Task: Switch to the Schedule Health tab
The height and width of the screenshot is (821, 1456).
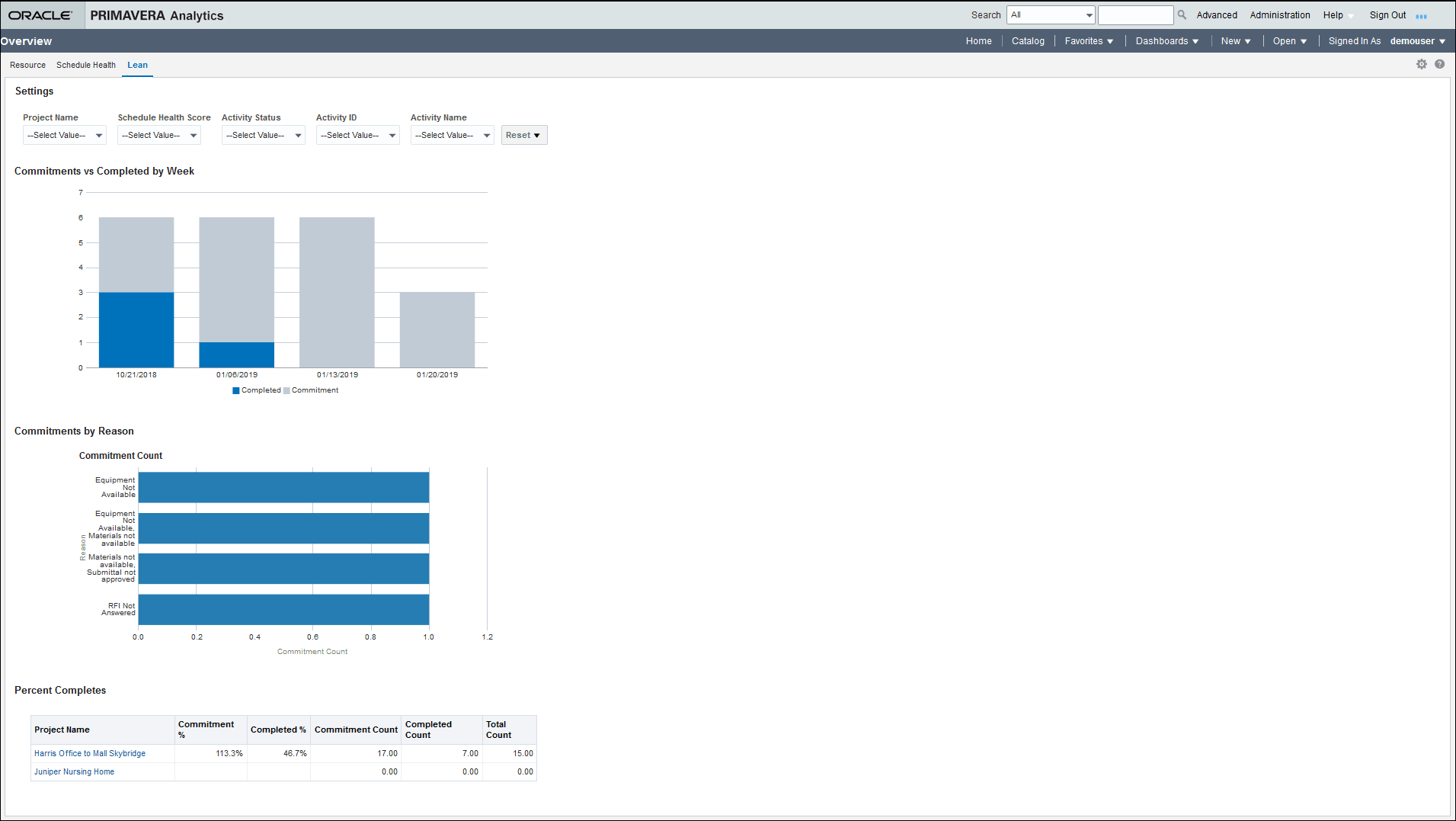Action: pyautogui.click(x=85, y=65)
